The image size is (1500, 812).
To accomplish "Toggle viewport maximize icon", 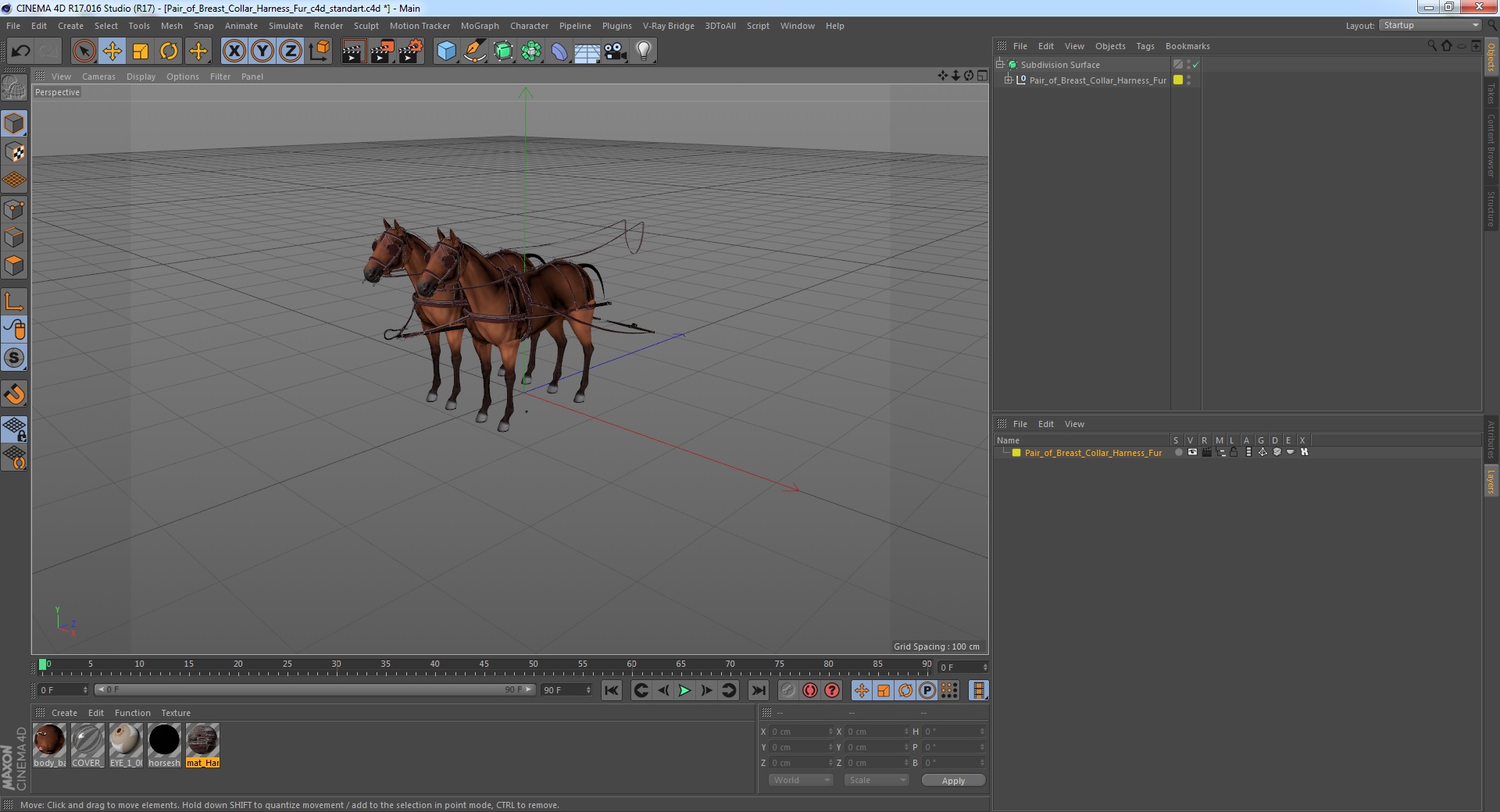I will pos(982,76).
